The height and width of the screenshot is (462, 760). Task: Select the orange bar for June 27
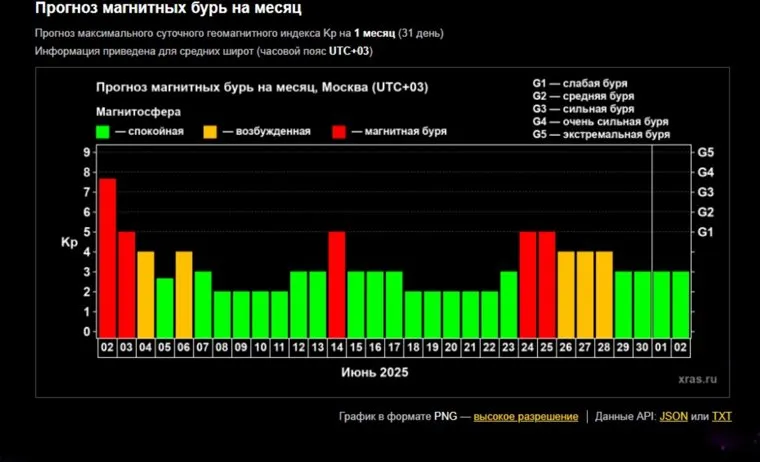coord(585,294)
